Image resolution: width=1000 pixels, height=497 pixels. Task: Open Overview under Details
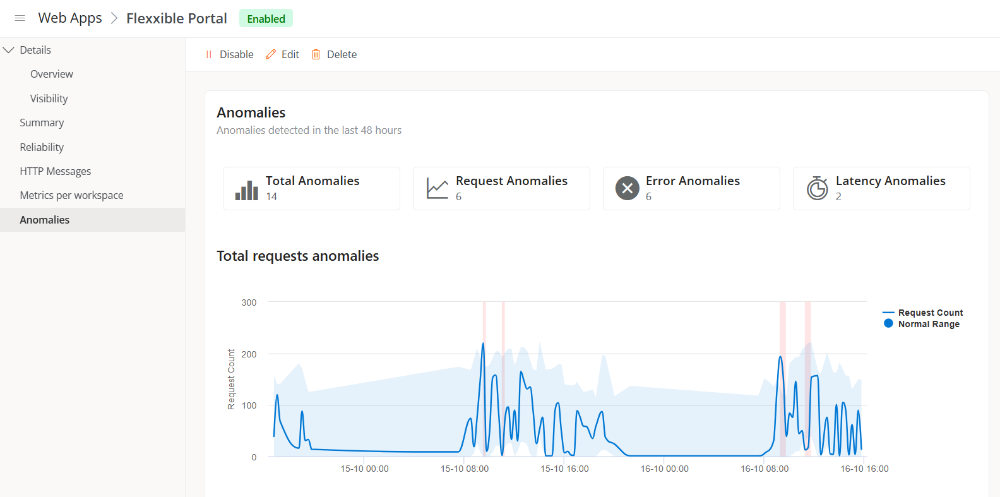click(x=51, y=74)
